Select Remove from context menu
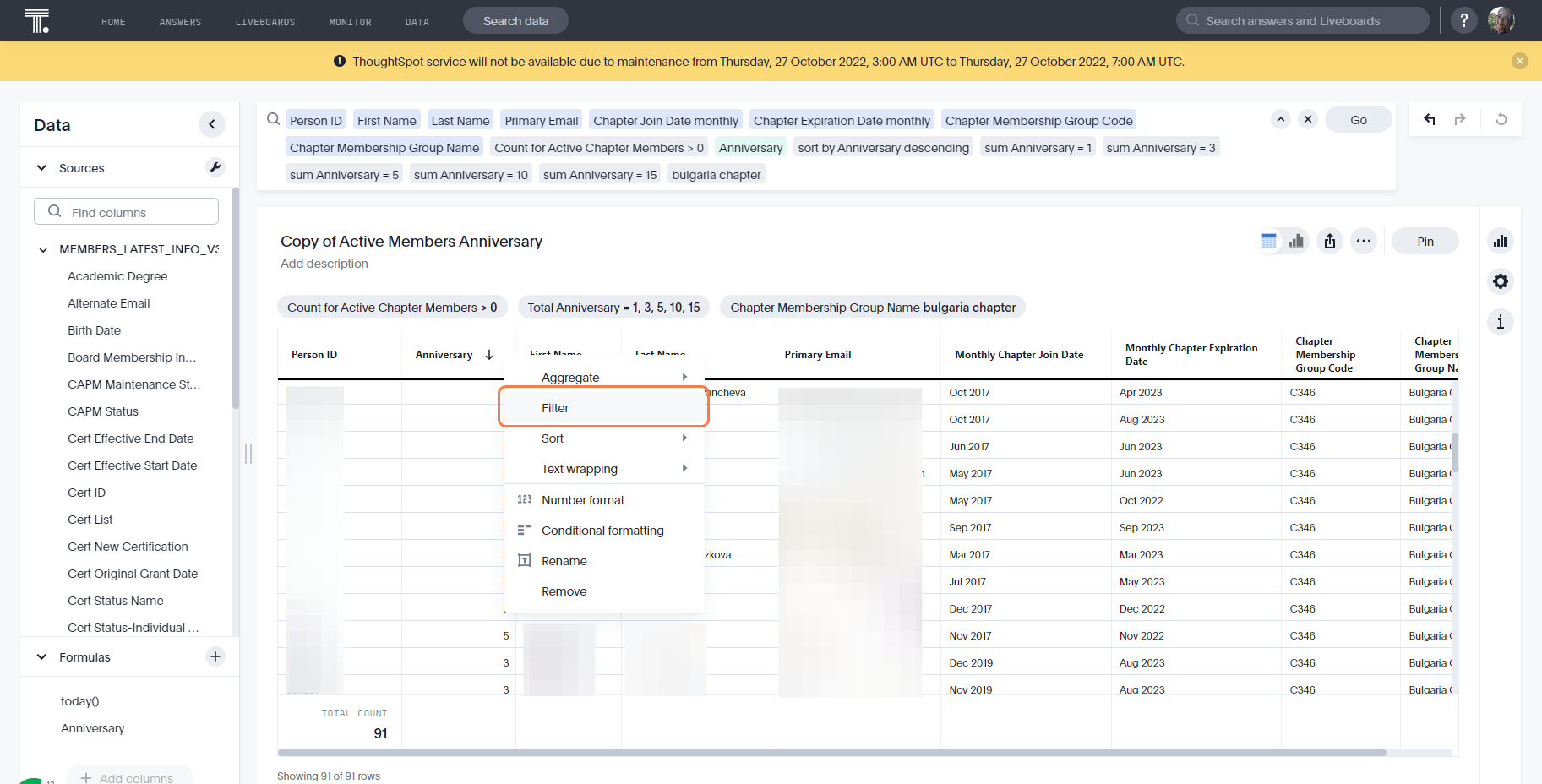The width and height of the screenshot is (1542, 784). click(605, 591)
